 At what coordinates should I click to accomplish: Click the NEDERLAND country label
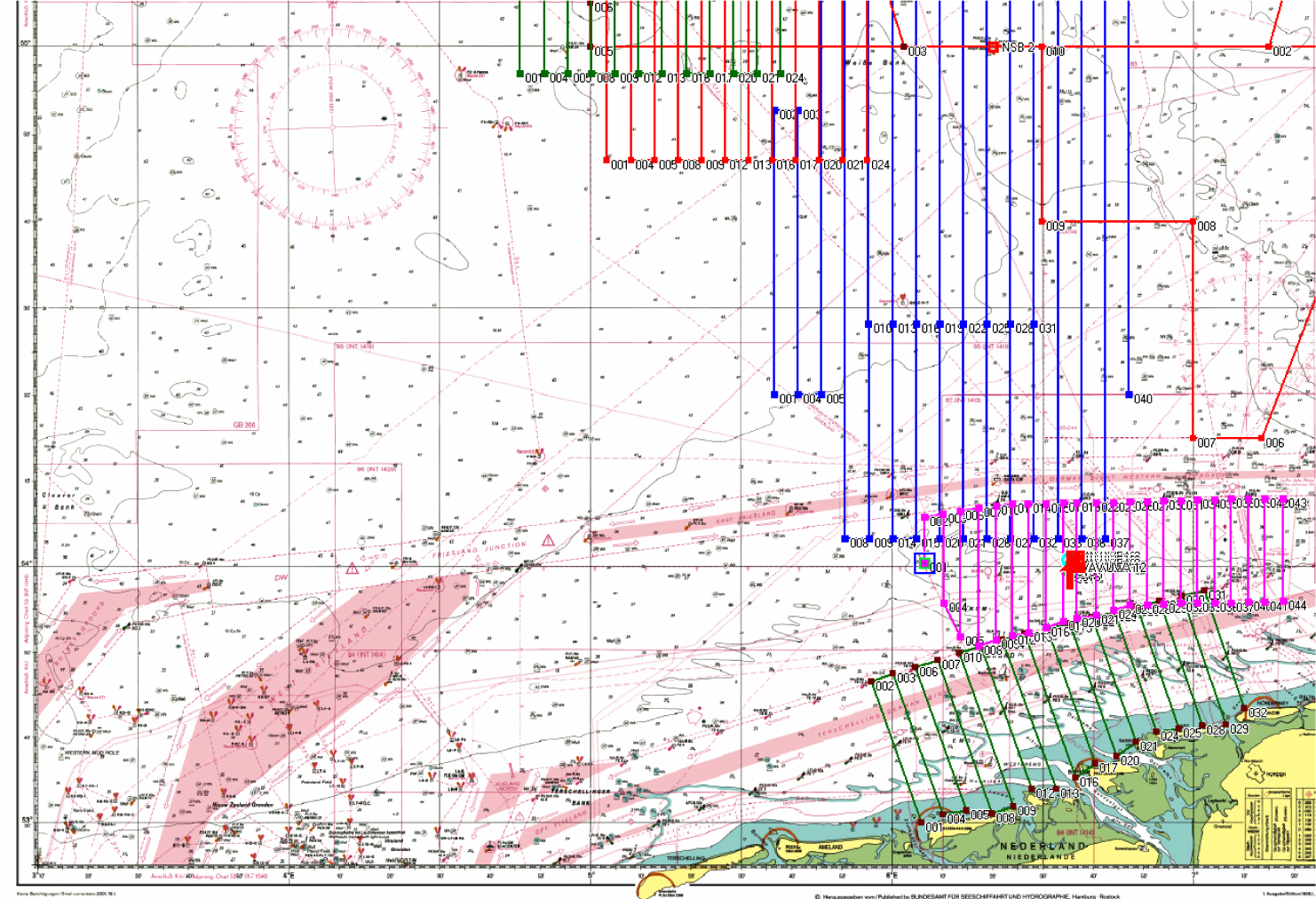[x=1044, y=847]
